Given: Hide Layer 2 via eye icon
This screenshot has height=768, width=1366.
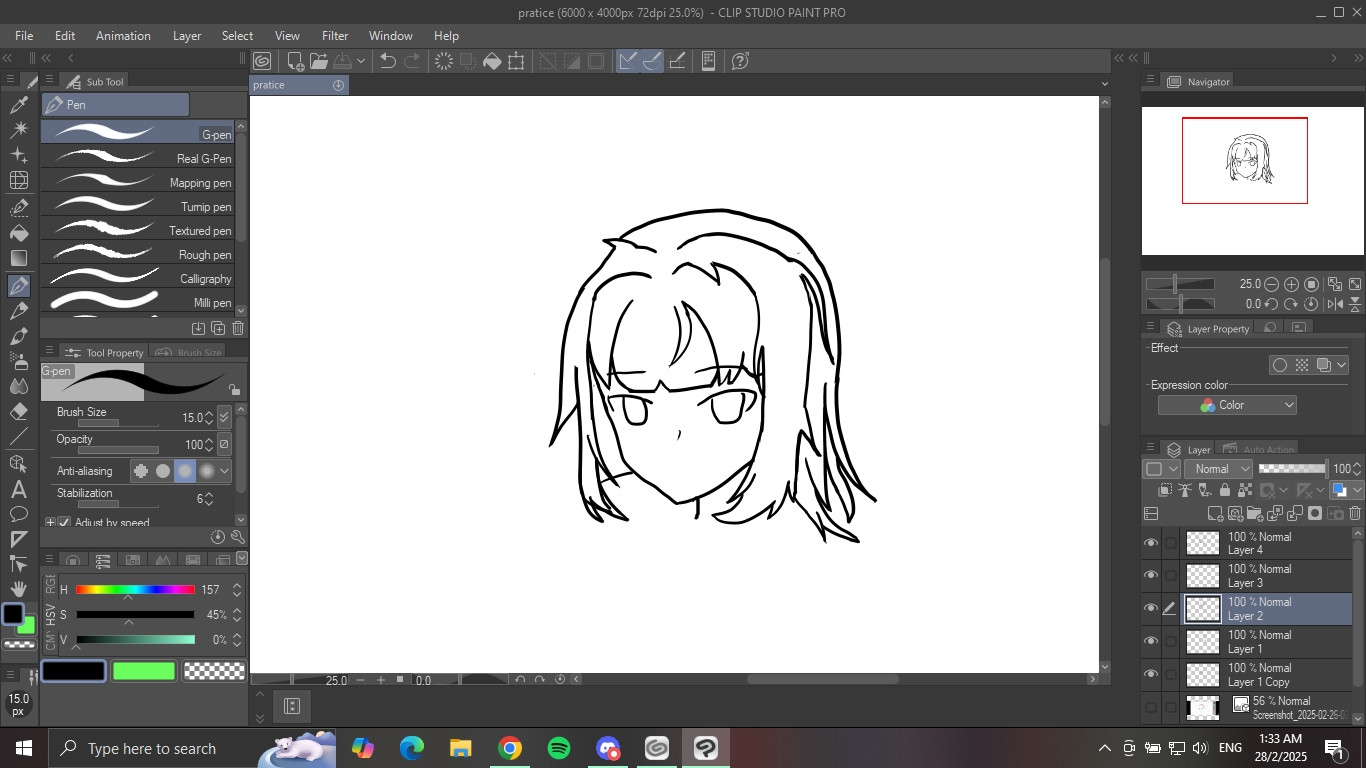Looking at the screenshot, I should pos(1151,608).
